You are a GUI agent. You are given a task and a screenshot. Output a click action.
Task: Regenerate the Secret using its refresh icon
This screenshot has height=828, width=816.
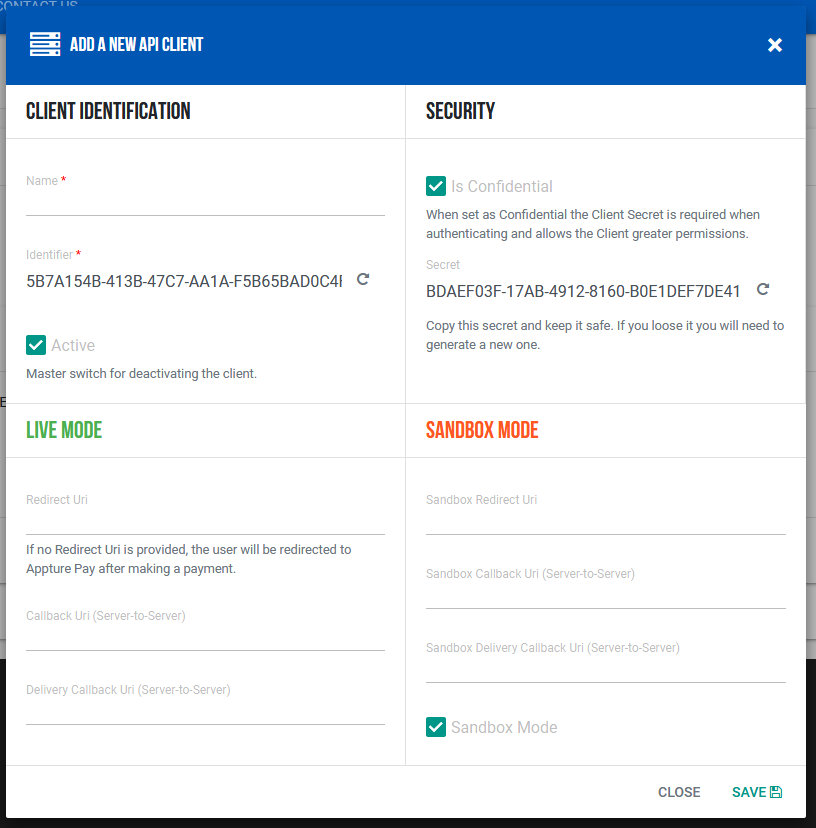click(763, 290)
